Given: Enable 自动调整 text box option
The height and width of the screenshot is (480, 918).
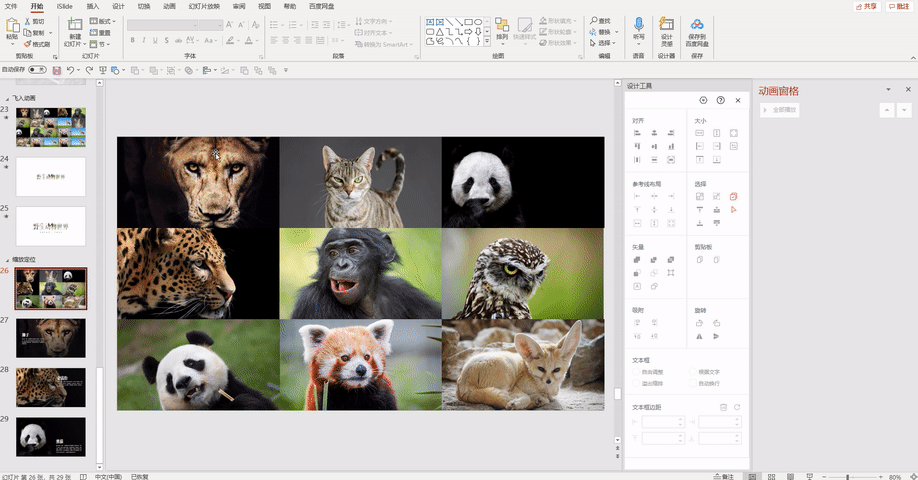Looking at the screenshot, I should (637, 372).
